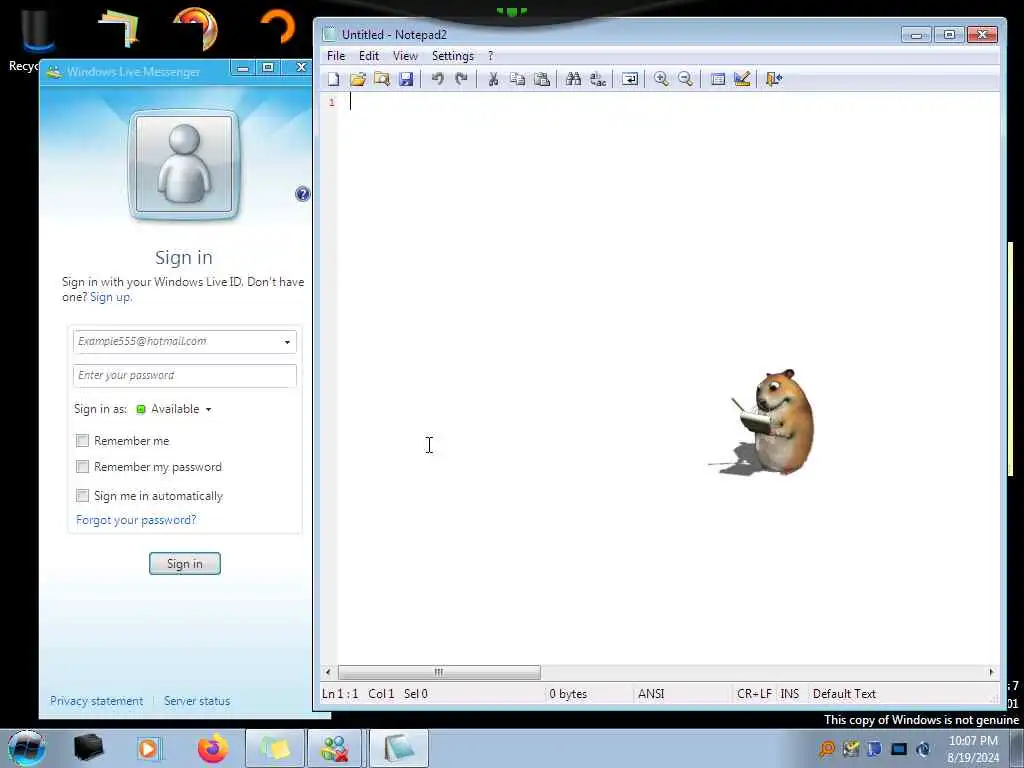This screenshot has width=1024, height=768.
Task: Click the black printer icon on taskbar
Action: point(88,748)
